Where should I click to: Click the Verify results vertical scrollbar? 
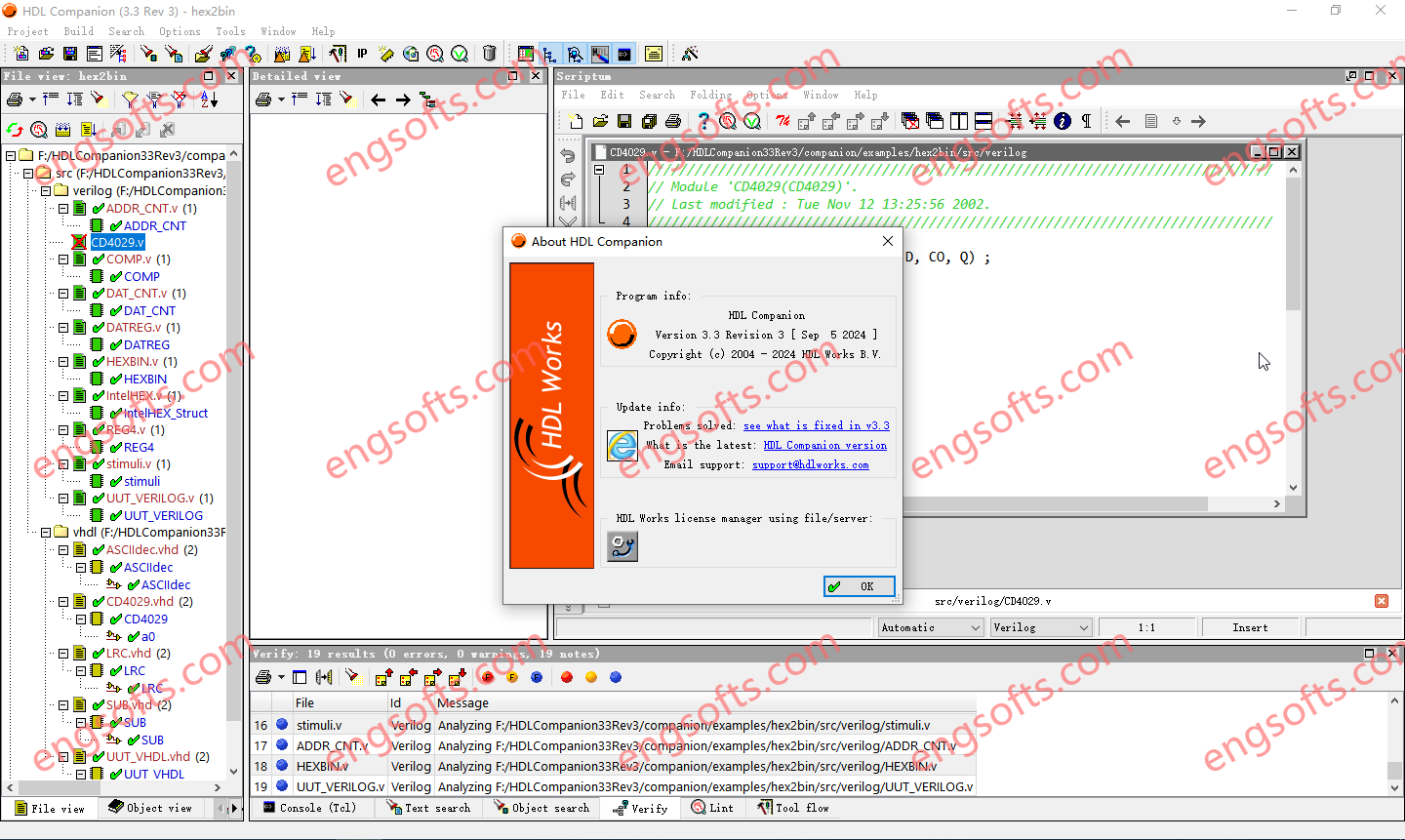tap(1395, 744)
